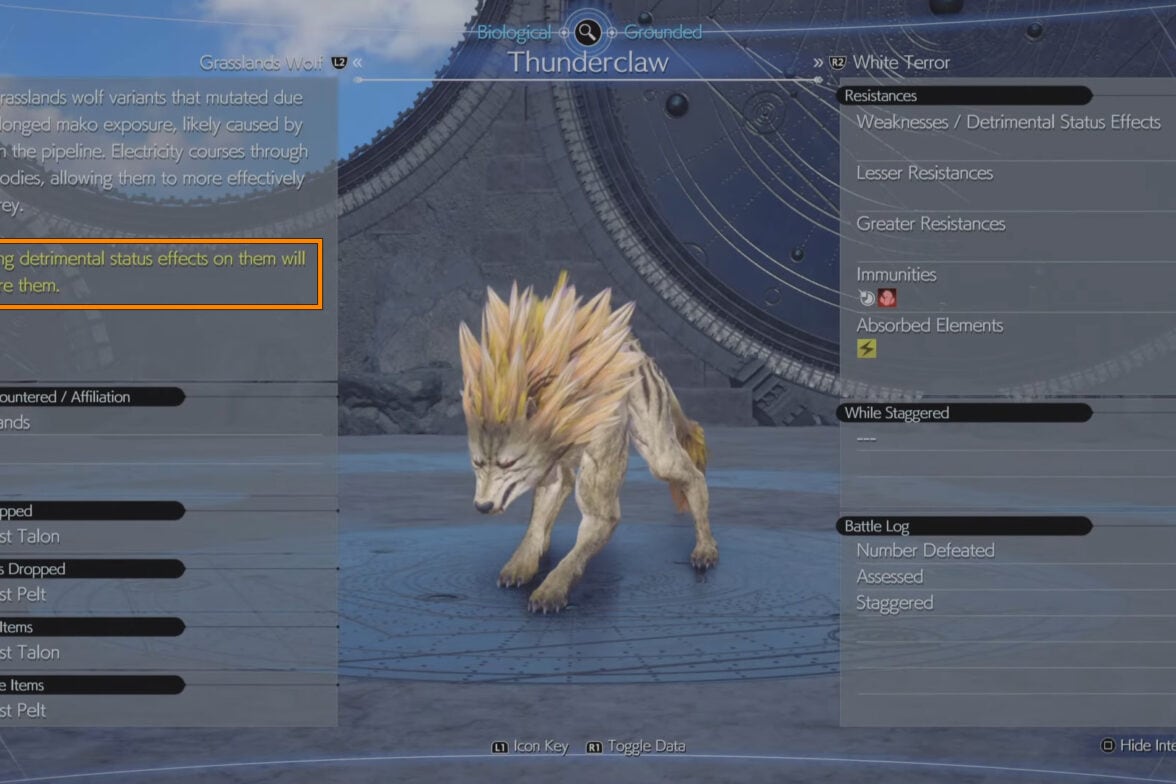Go to previous enemy Grasslands Wolf

[261, 63]
